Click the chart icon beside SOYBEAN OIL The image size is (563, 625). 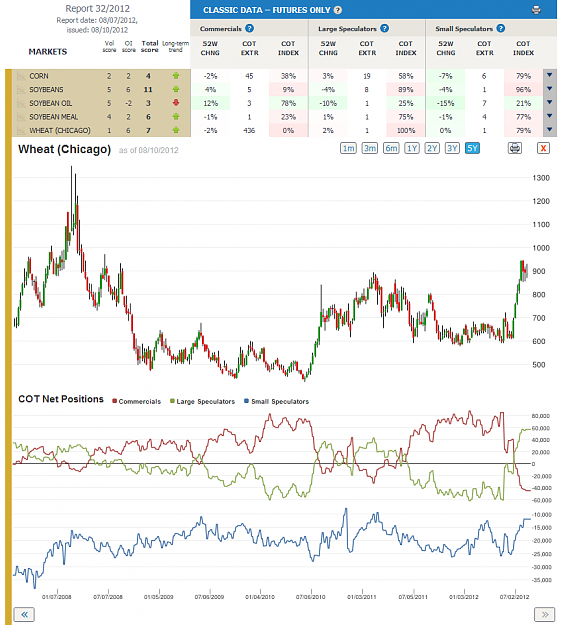(21, 103)
